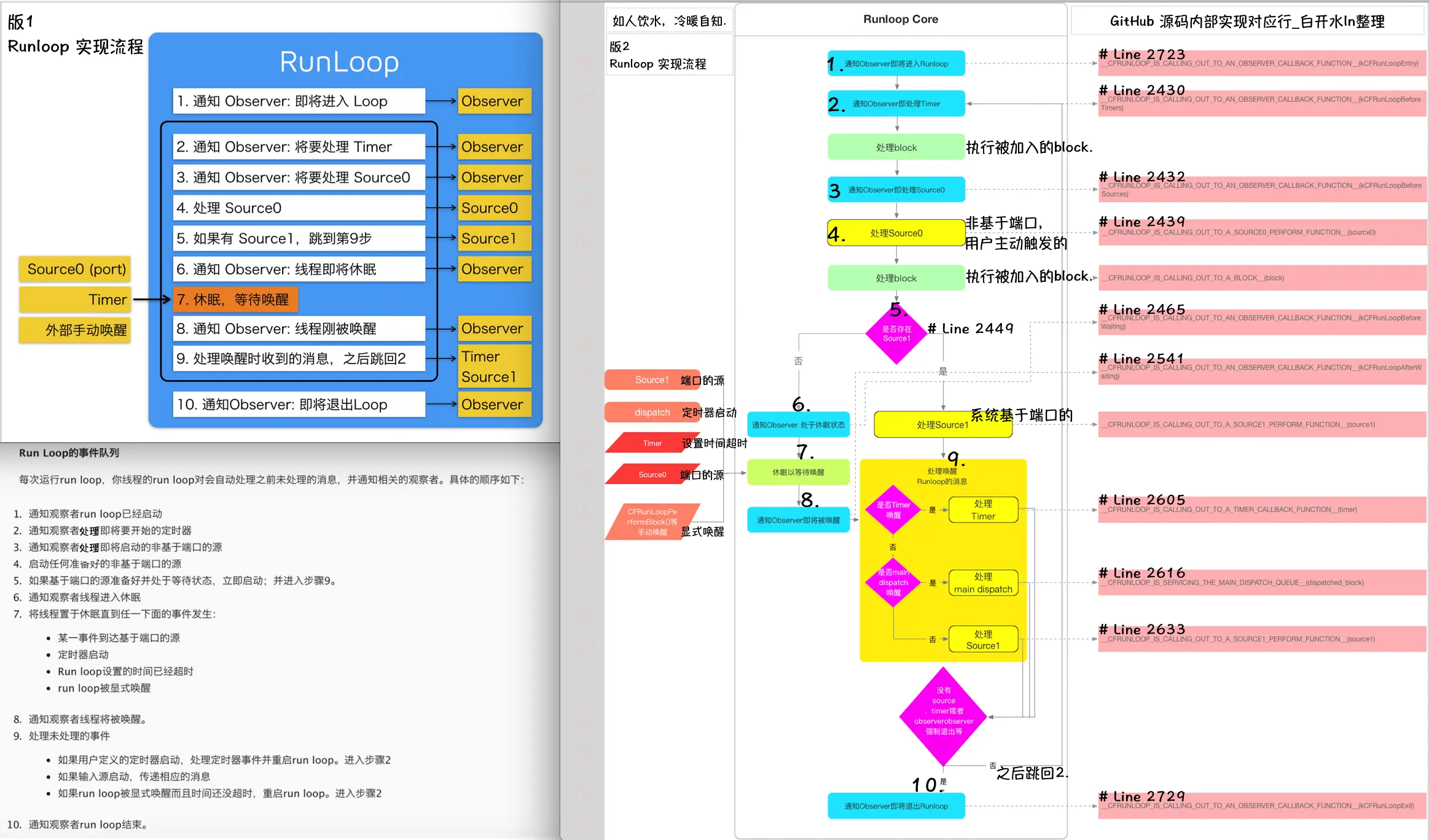Image resolution: width=1429 pixels, height=840 pixels.
Task: Click the "是否Timer唤醒" magenta diamond
Action: tap(893, 510)
